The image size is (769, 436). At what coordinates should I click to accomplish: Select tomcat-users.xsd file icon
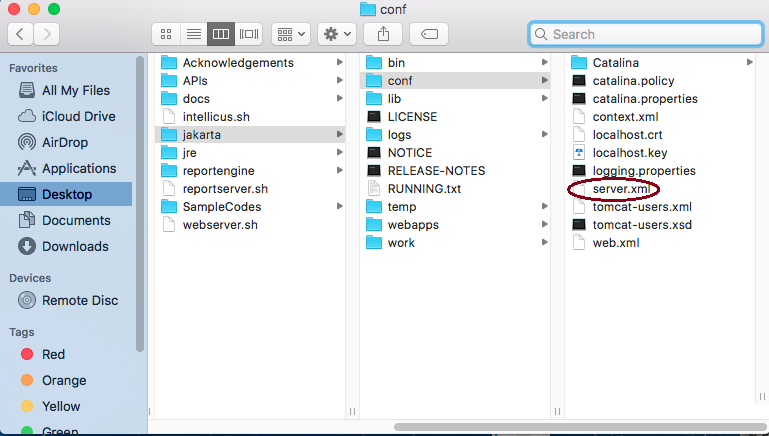tap(579, 225)
